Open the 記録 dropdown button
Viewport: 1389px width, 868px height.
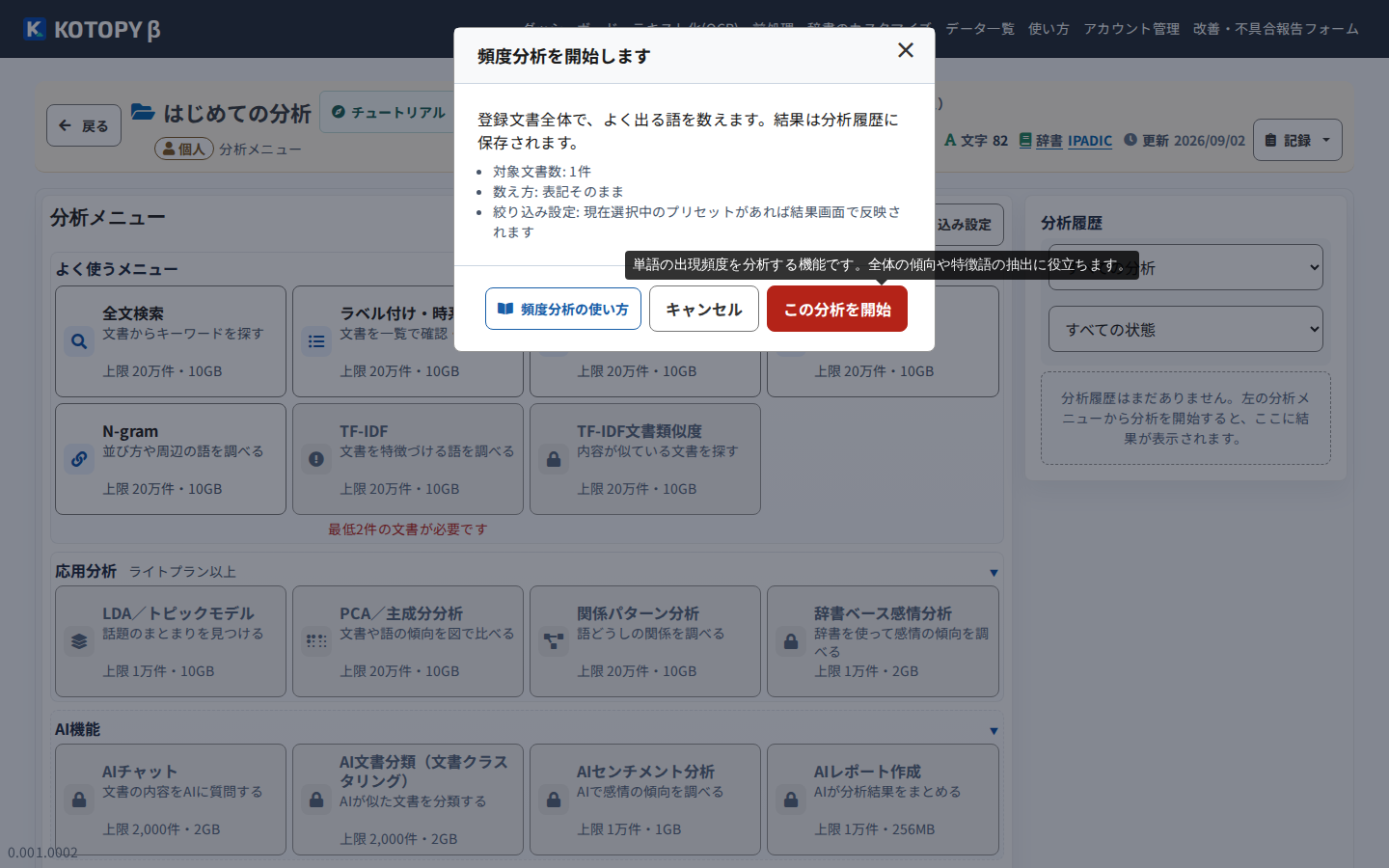tap(1297, 140)
